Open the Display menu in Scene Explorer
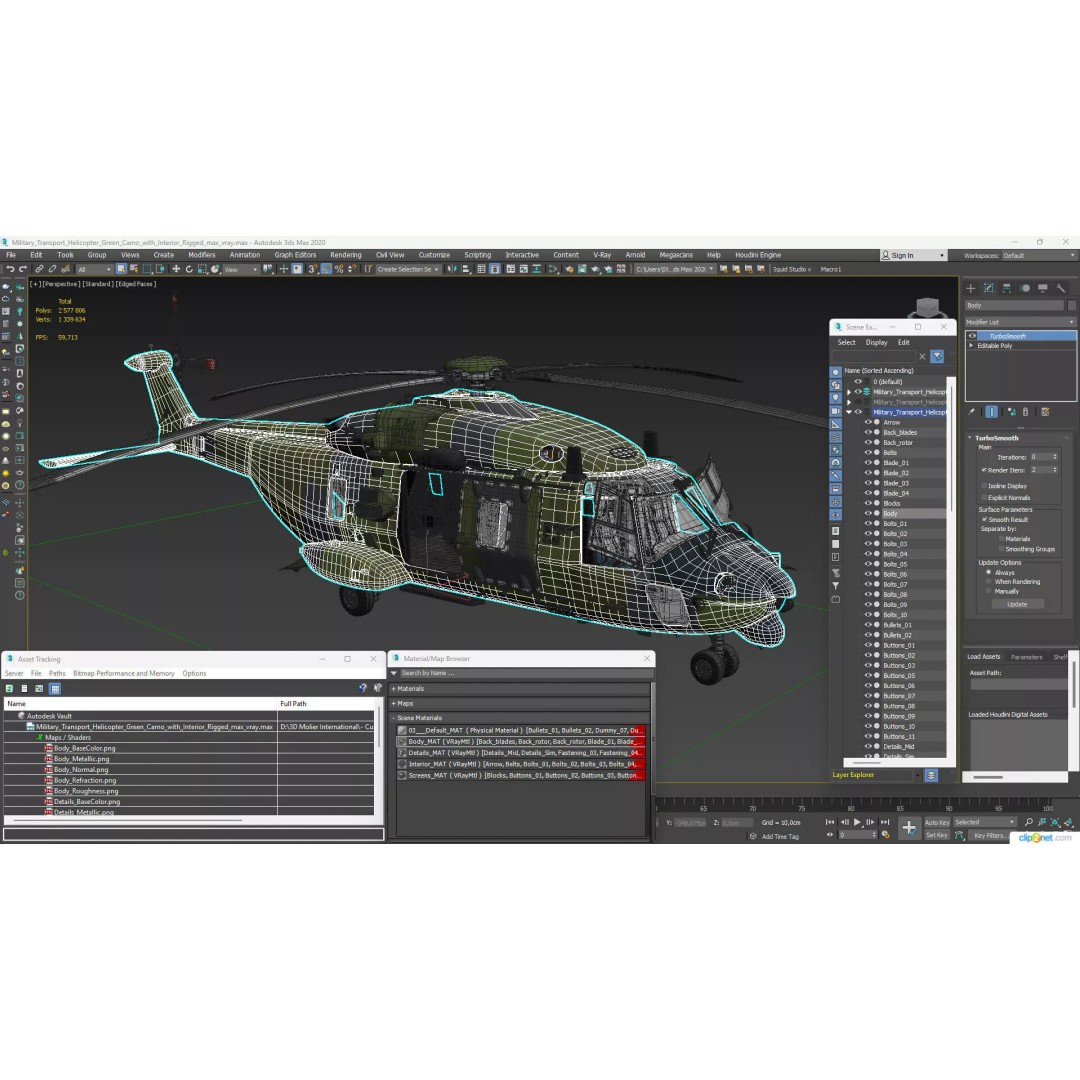 tap(876, 342)
